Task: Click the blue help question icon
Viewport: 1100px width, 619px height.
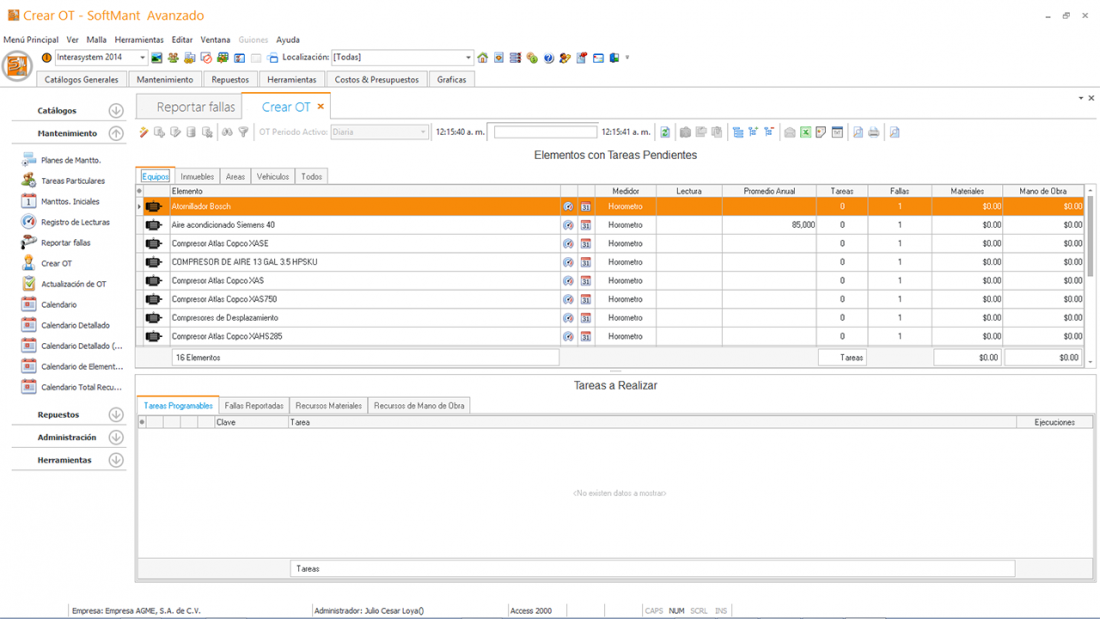Action: coord(549,58)
